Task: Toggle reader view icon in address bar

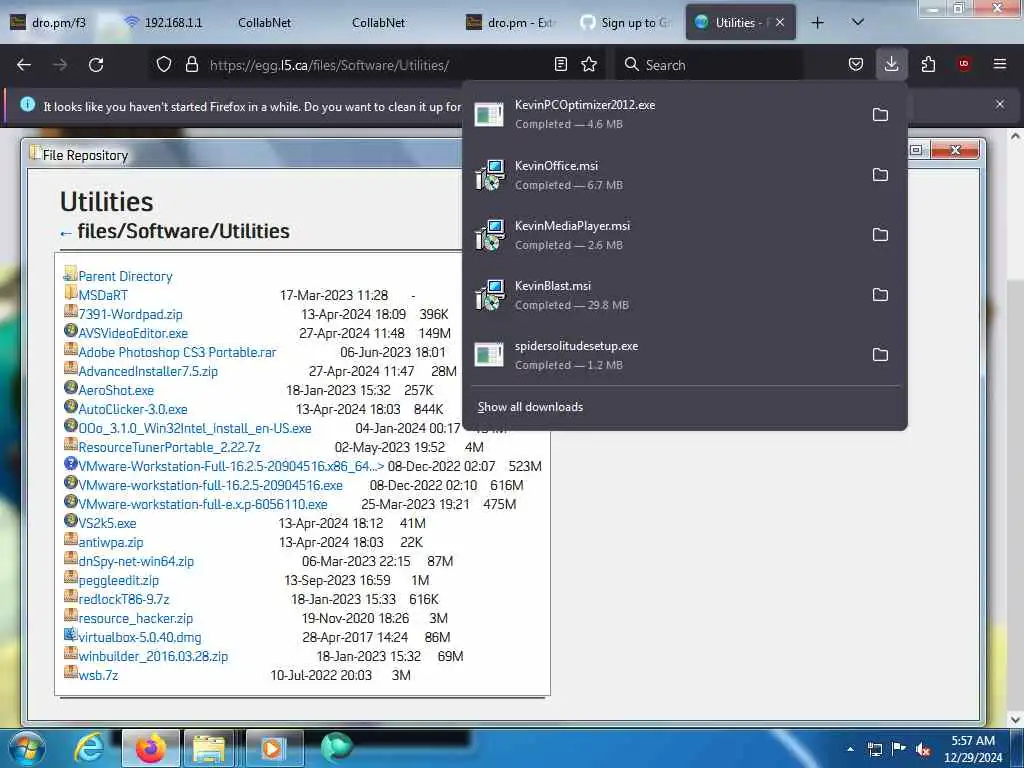Action: pyautogui.click(x=560, y=64)
